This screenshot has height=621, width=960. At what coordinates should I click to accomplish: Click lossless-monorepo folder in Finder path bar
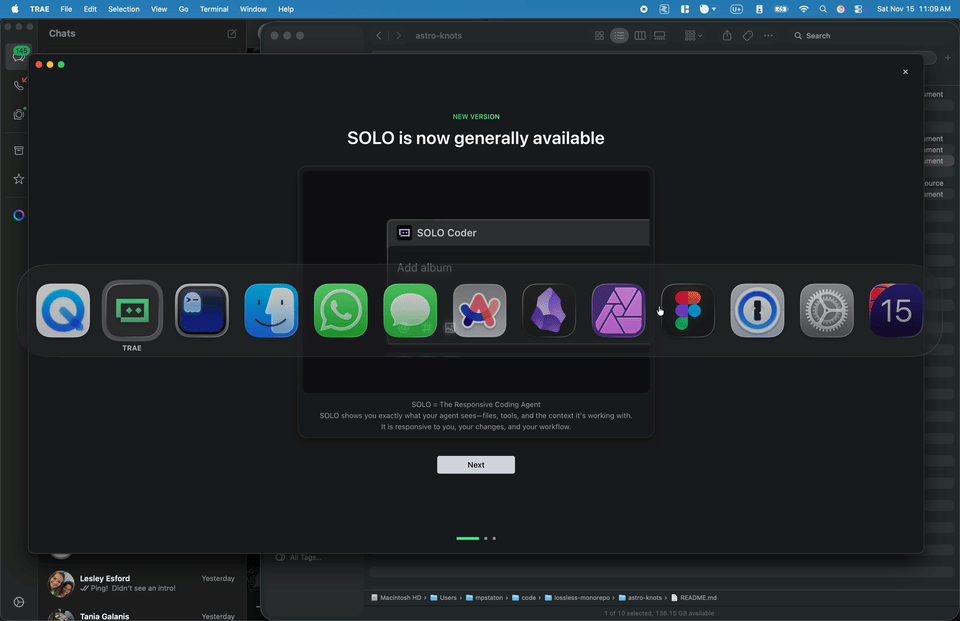576,598
